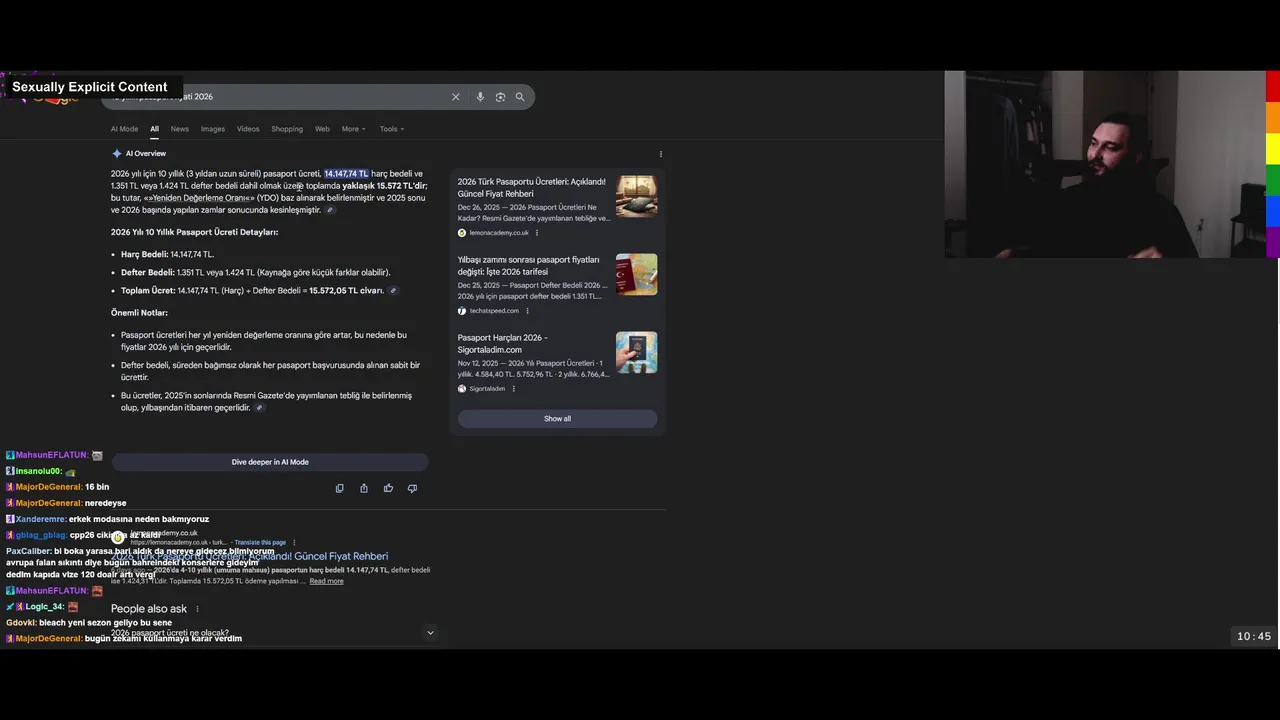This screenshot has height=720, width=1280.
Task: Open 'Güncel Fiyat Rehberi' search result title
Action: [250, 556]
